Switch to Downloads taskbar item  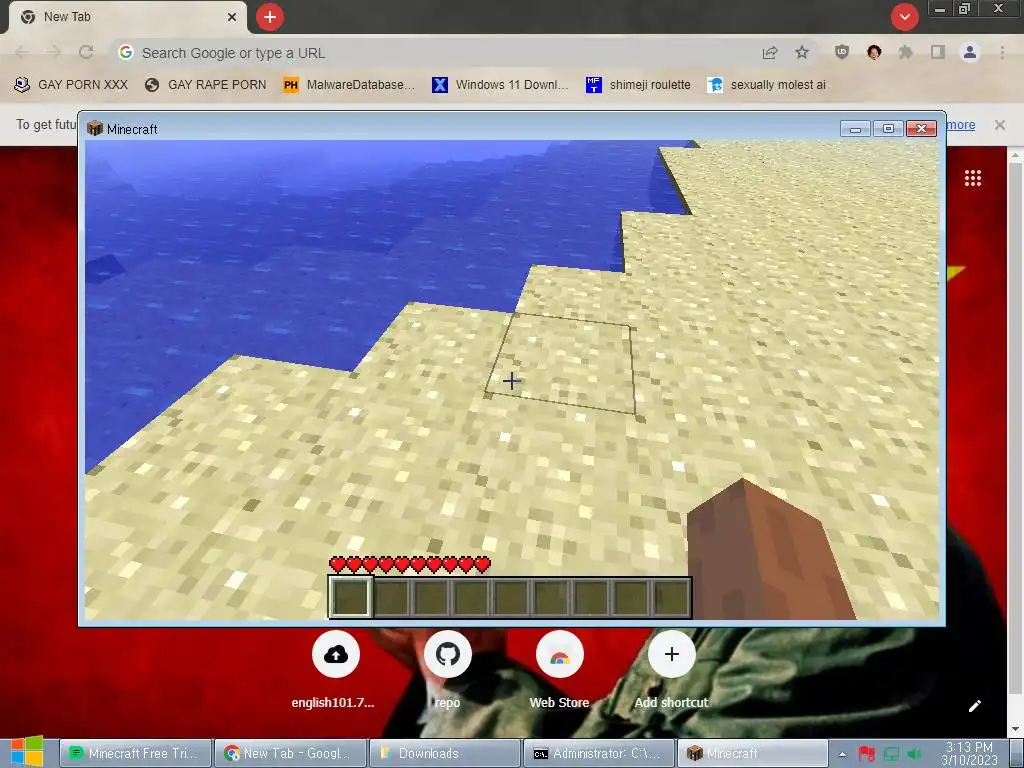coord(445,754)
